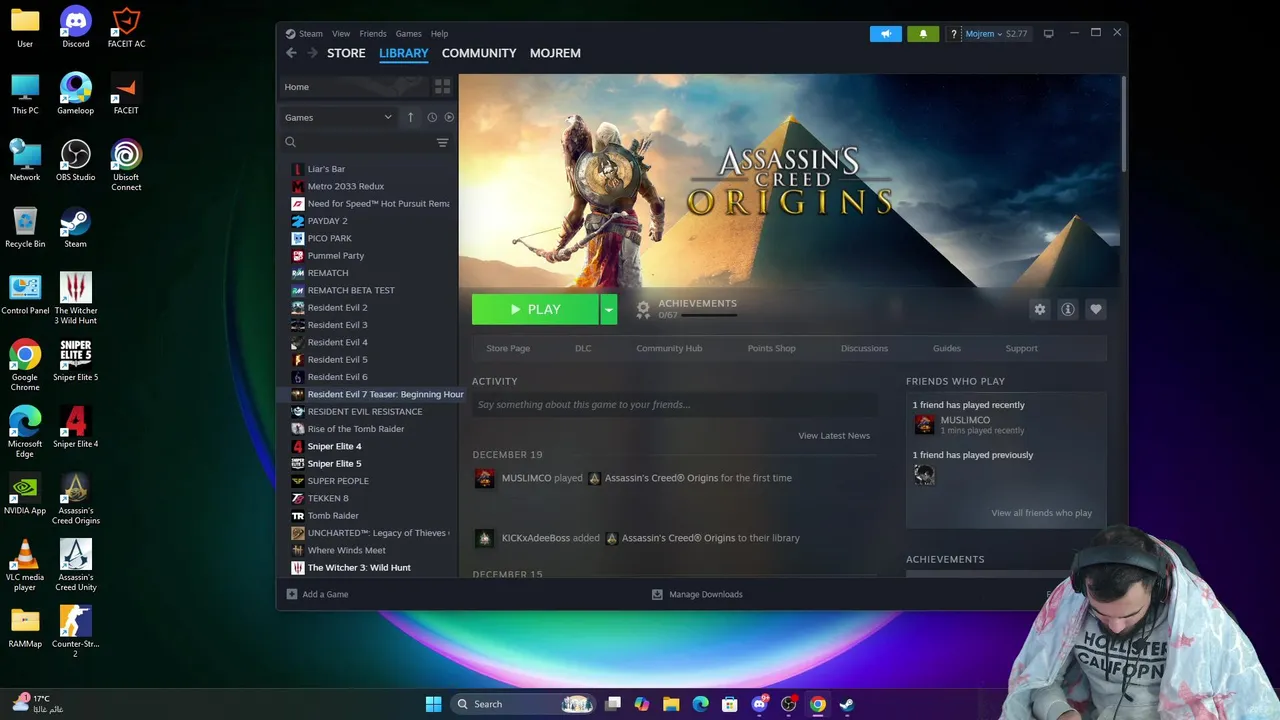The width and height of the screenshot is (1280, 720).
Task: Open Support link
Action: point(1021,348)
